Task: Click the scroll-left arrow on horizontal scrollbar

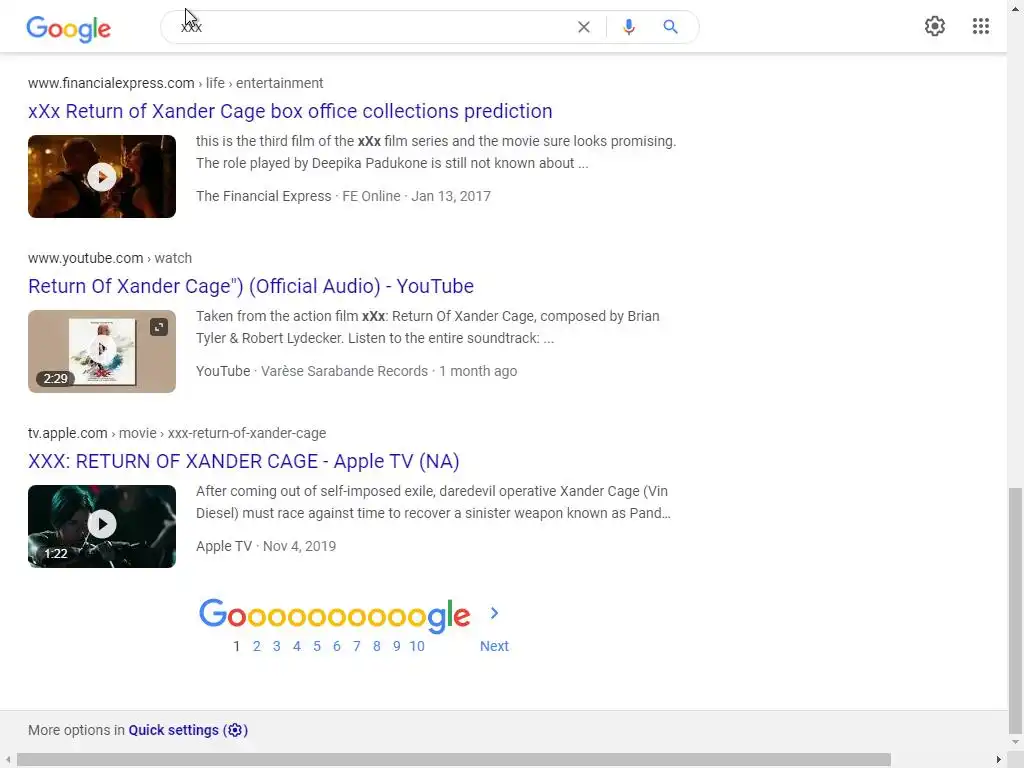Action: (7, 760)
